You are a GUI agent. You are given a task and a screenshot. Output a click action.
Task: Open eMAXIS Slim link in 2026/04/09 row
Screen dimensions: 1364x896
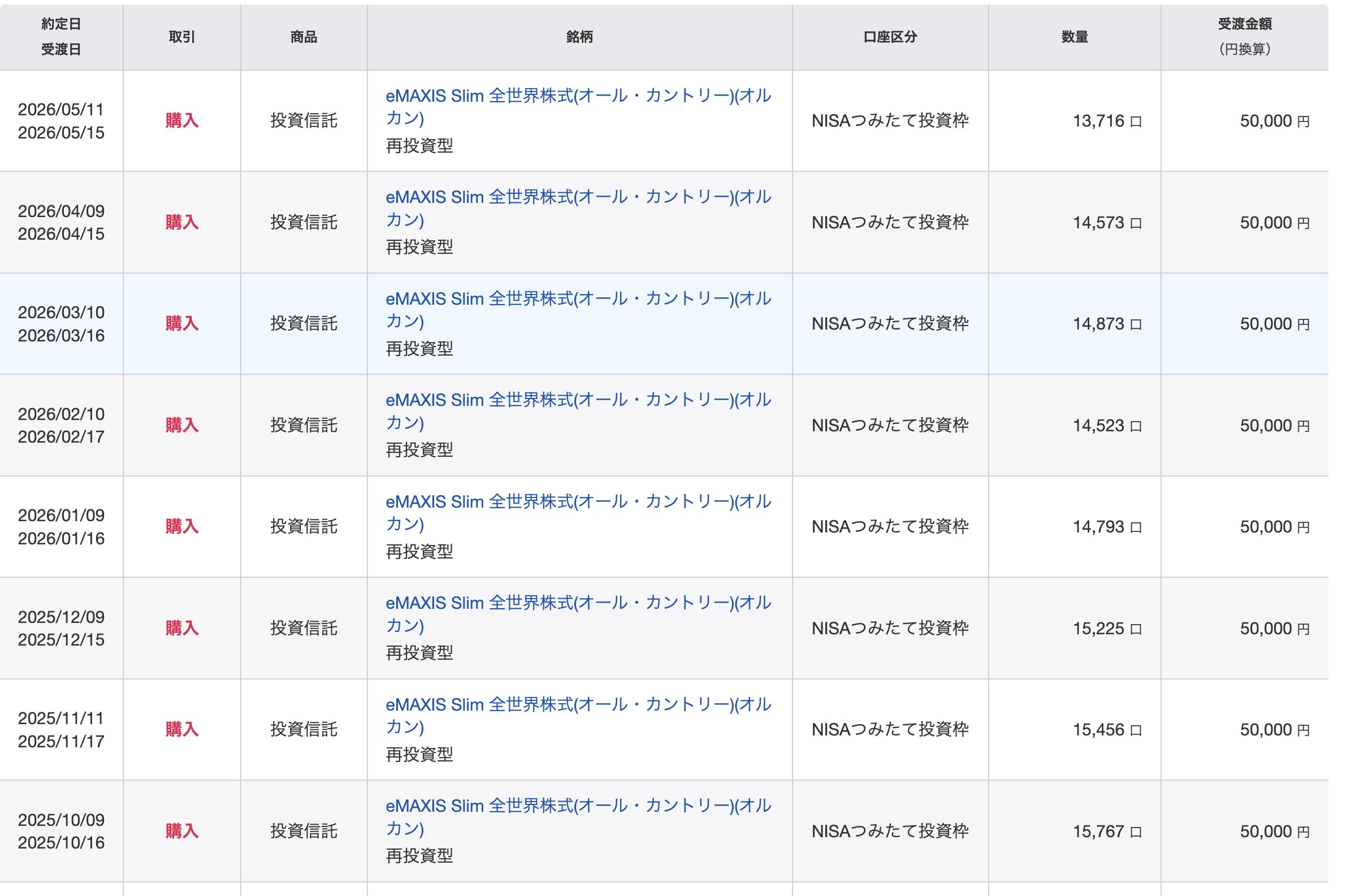pyautogui.click(x=578, y=208)
